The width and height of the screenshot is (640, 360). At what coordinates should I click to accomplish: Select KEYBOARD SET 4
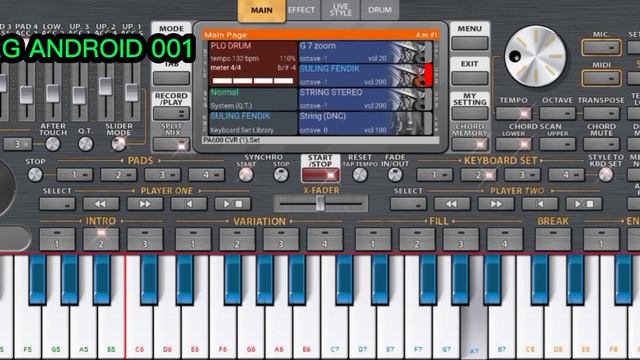pyautogui.click(x=566, y=175)
